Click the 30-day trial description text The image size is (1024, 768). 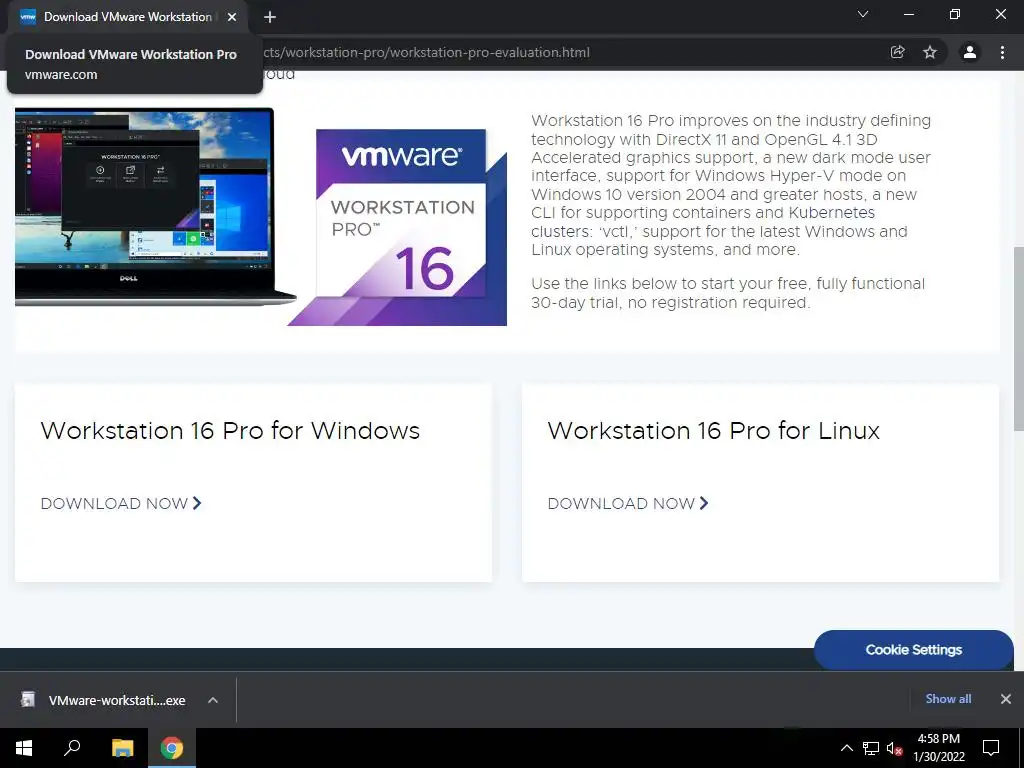728,293
